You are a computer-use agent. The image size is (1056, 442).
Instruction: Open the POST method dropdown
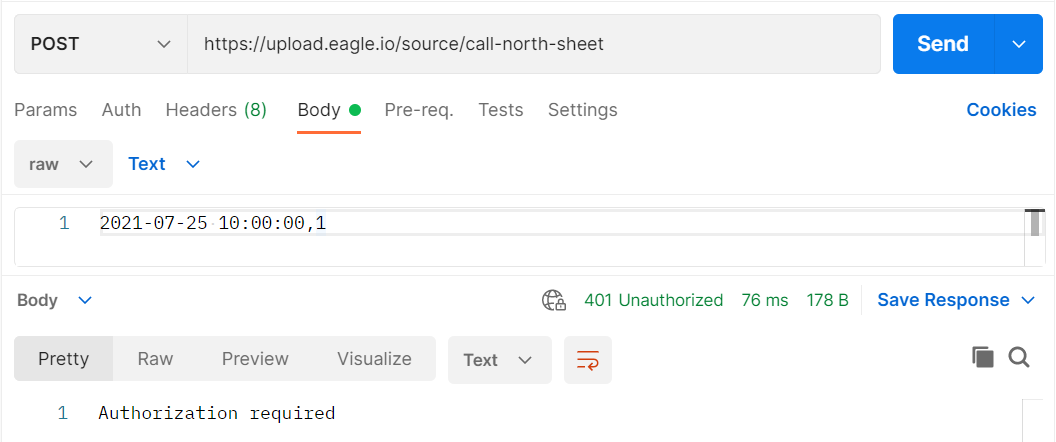100,44
